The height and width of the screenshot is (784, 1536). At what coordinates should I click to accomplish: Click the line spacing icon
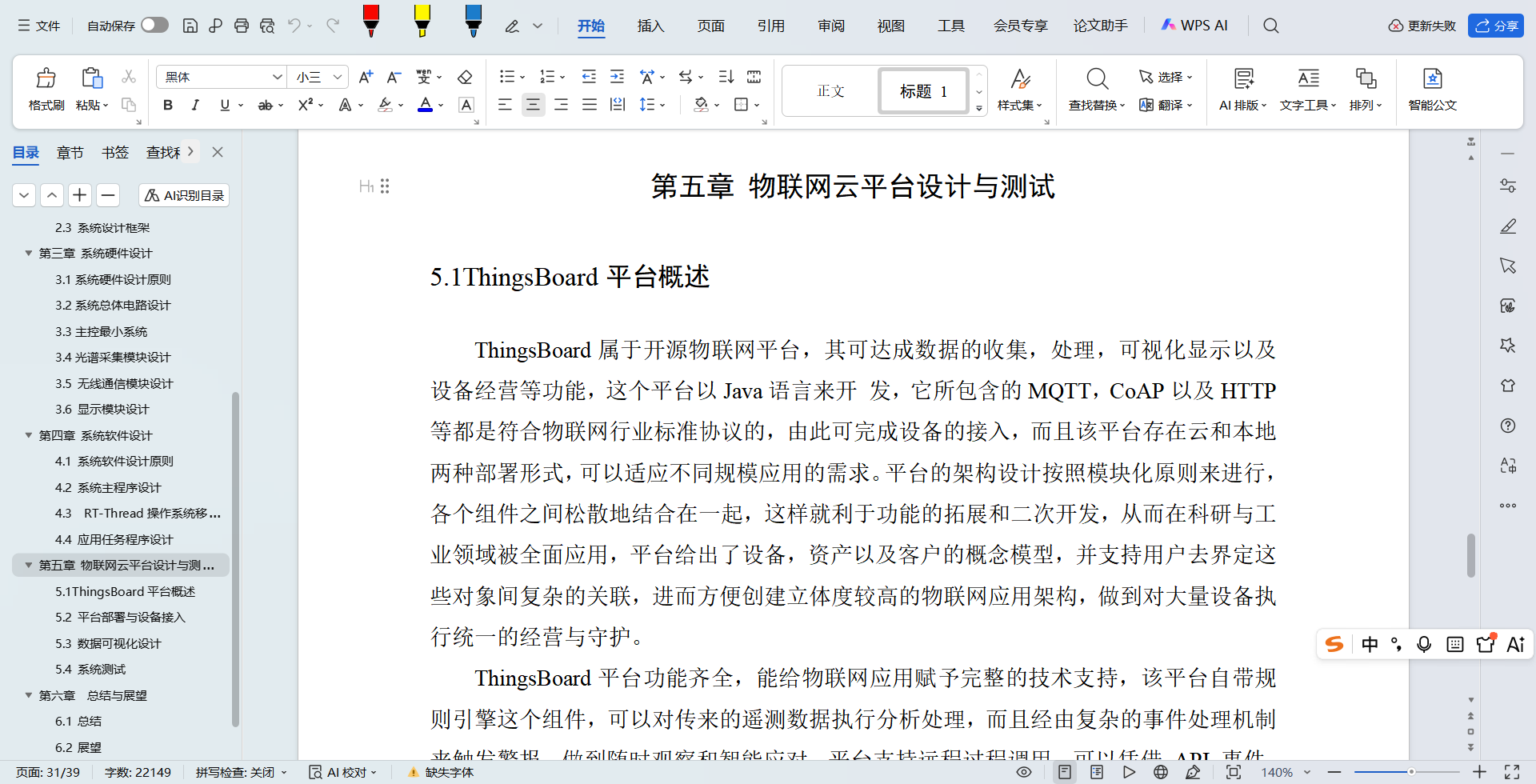(647, 105)
